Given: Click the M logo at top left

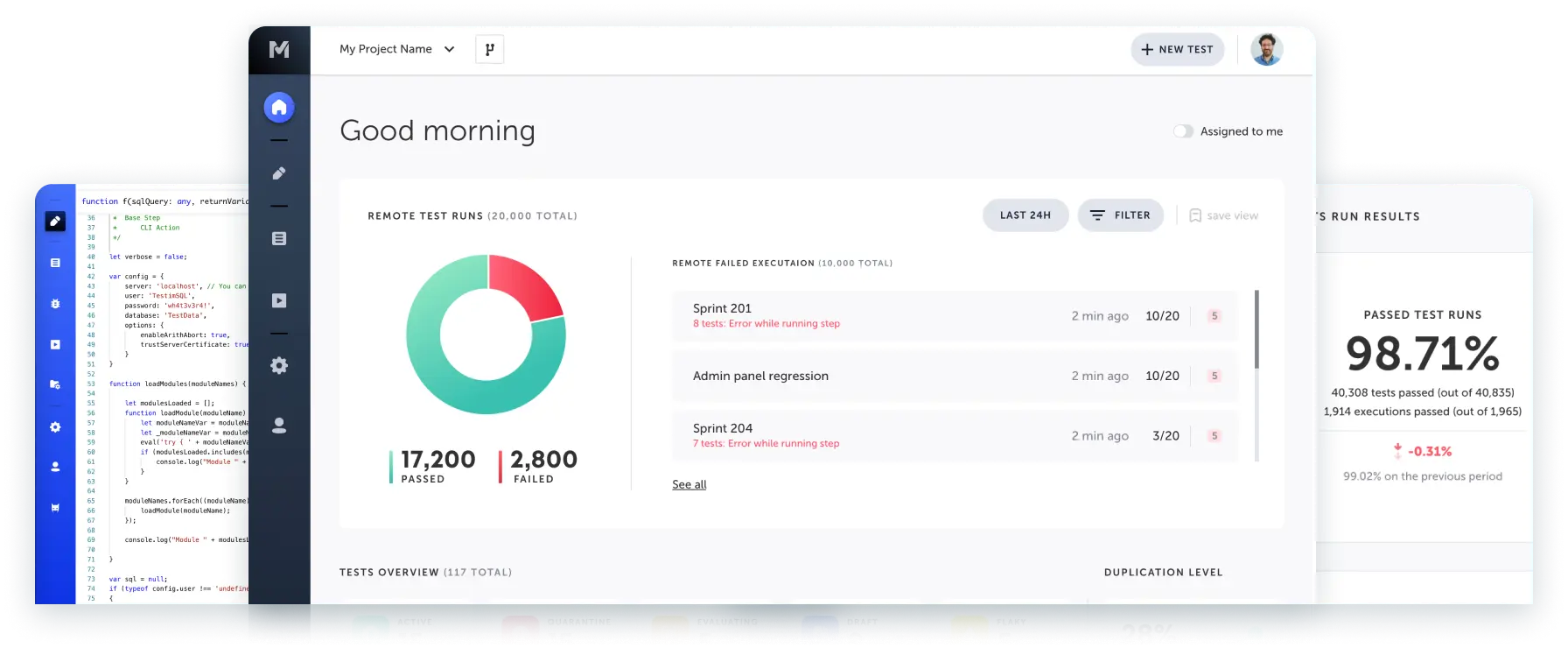Looking at the screenshot, I should coord(279,49).
